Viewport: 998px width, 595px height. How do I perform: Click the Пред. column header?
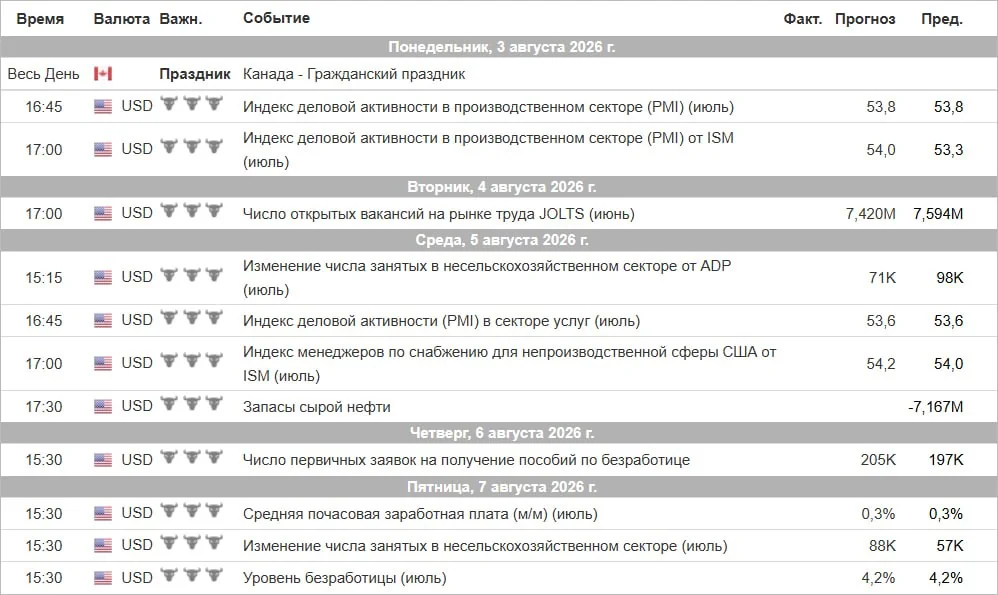[942, 19]
